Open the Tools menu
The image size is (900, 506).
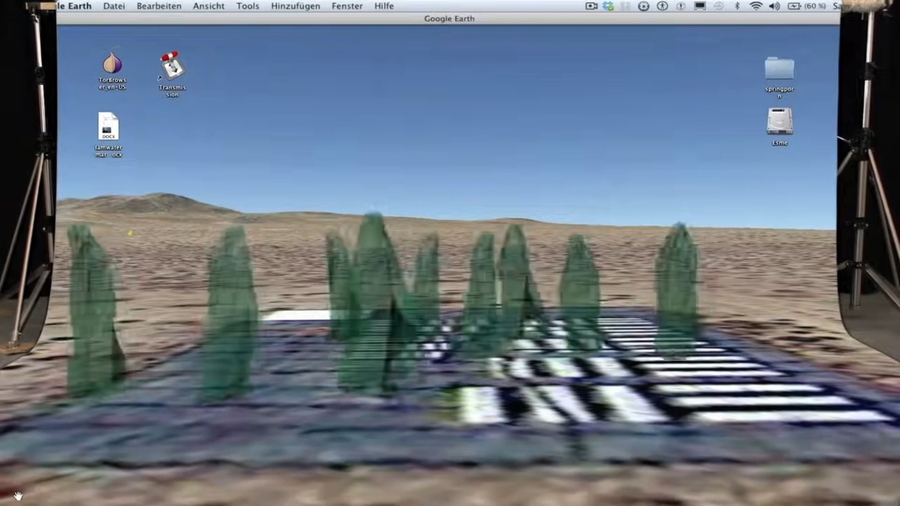coord(247,6)
